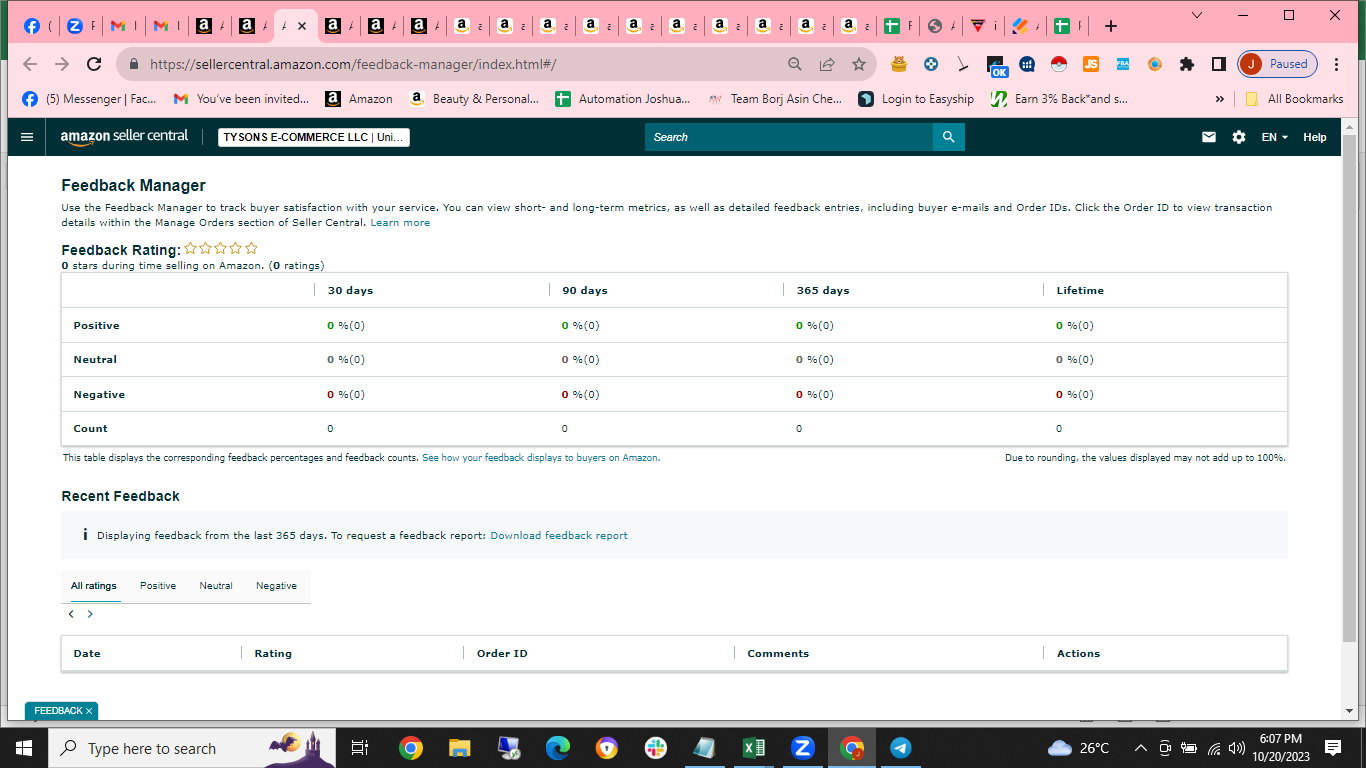Close the active browser tab

[x=302, y=26]
